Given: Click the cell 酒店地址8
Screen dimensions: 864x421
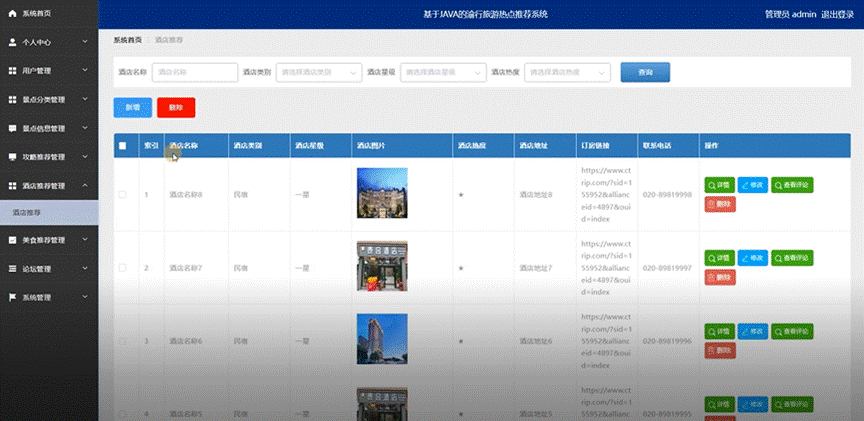Looking at the screenshot, I should (536, 195).
